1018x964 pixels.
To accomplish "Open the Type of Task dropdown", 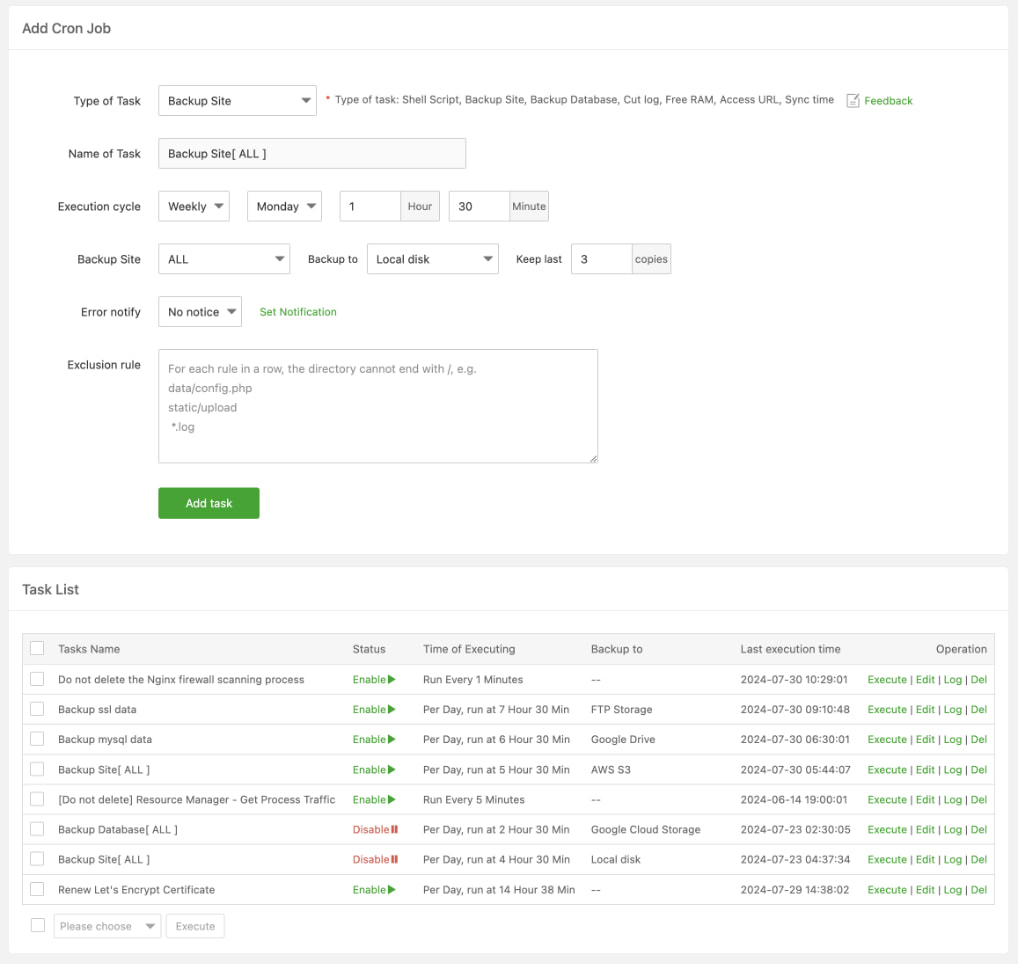I will coord(237,101).
